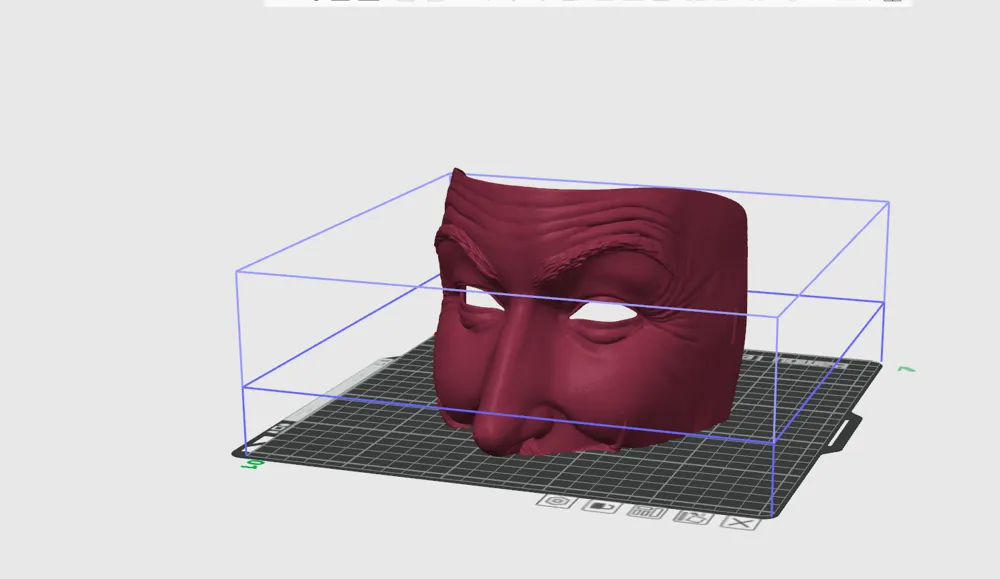The image size is (1000, 579).
Task: Click the auto-orient plate objects icon
Action: 693,517
